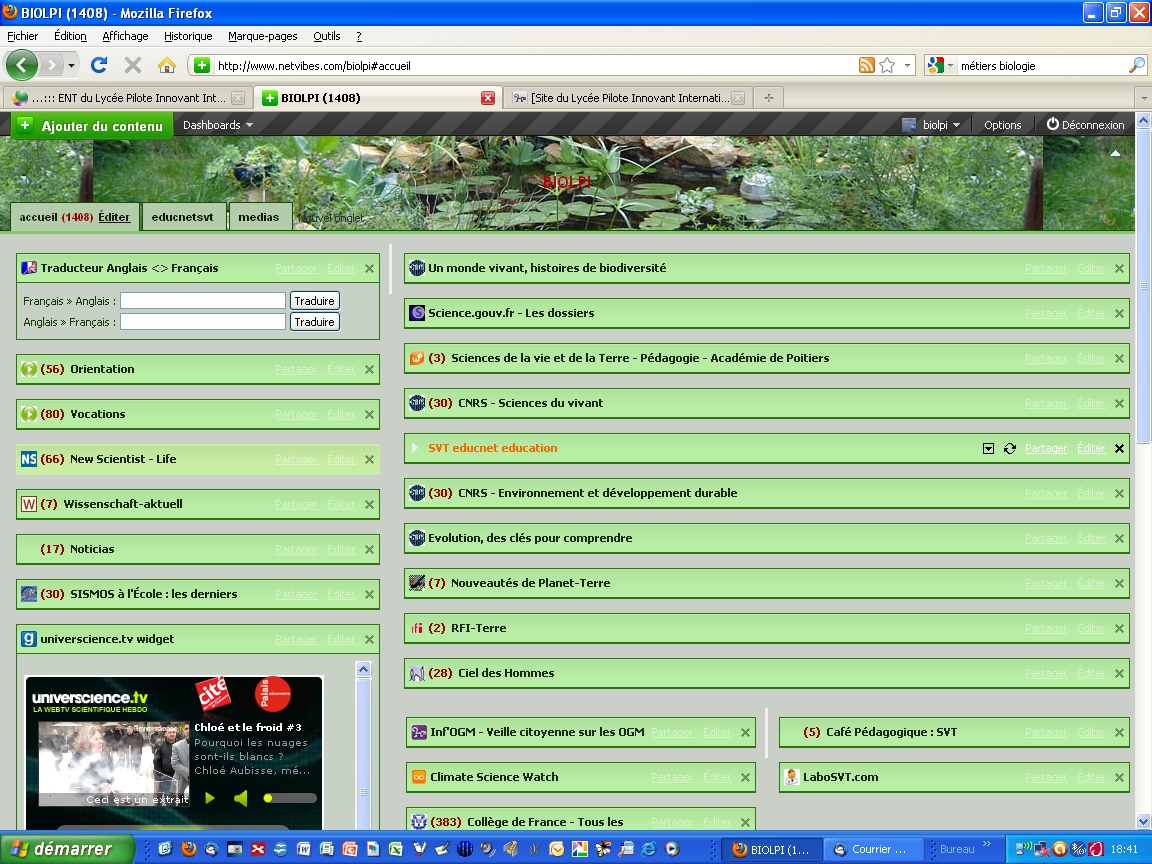Click the Ajouter du contenu button

click(x=90, y=126)
